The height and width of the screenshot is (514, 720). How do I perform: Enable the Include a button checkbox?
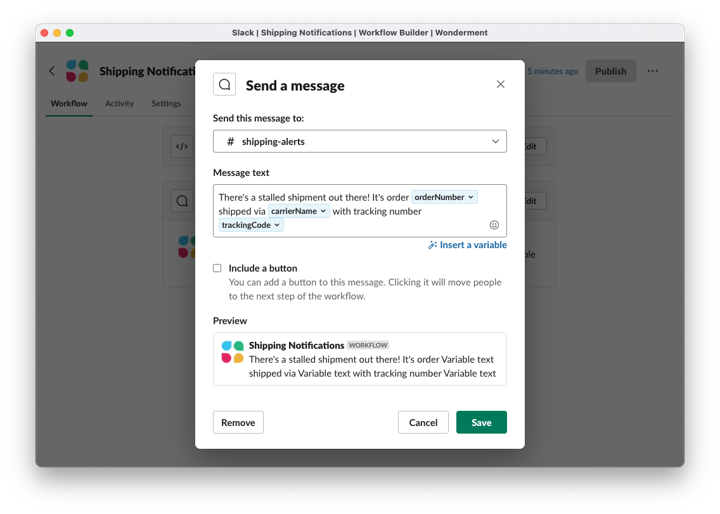pos(217,268)
